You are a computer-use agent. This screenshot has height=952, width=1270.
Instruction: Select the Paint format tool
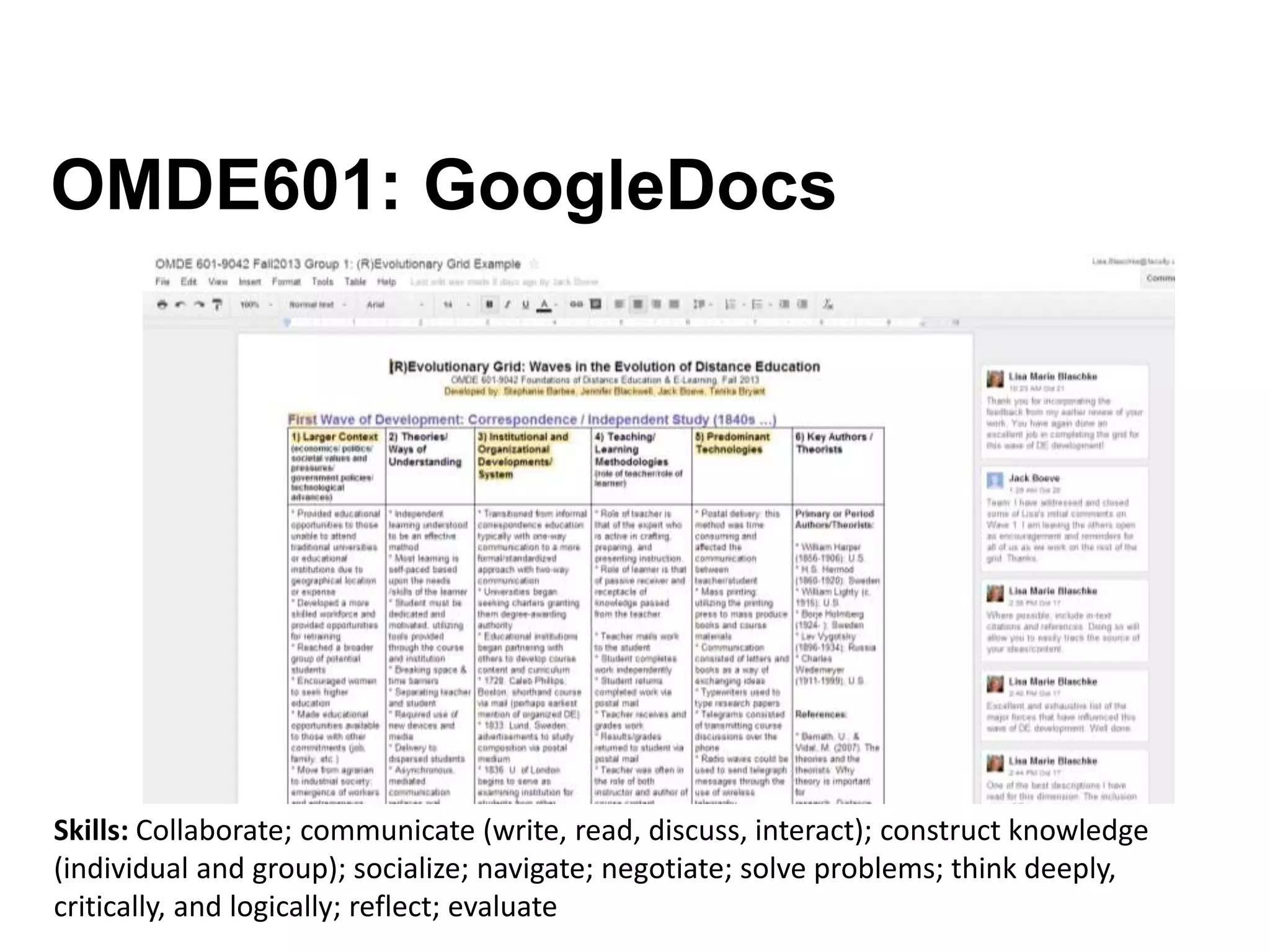click(217, 304)
